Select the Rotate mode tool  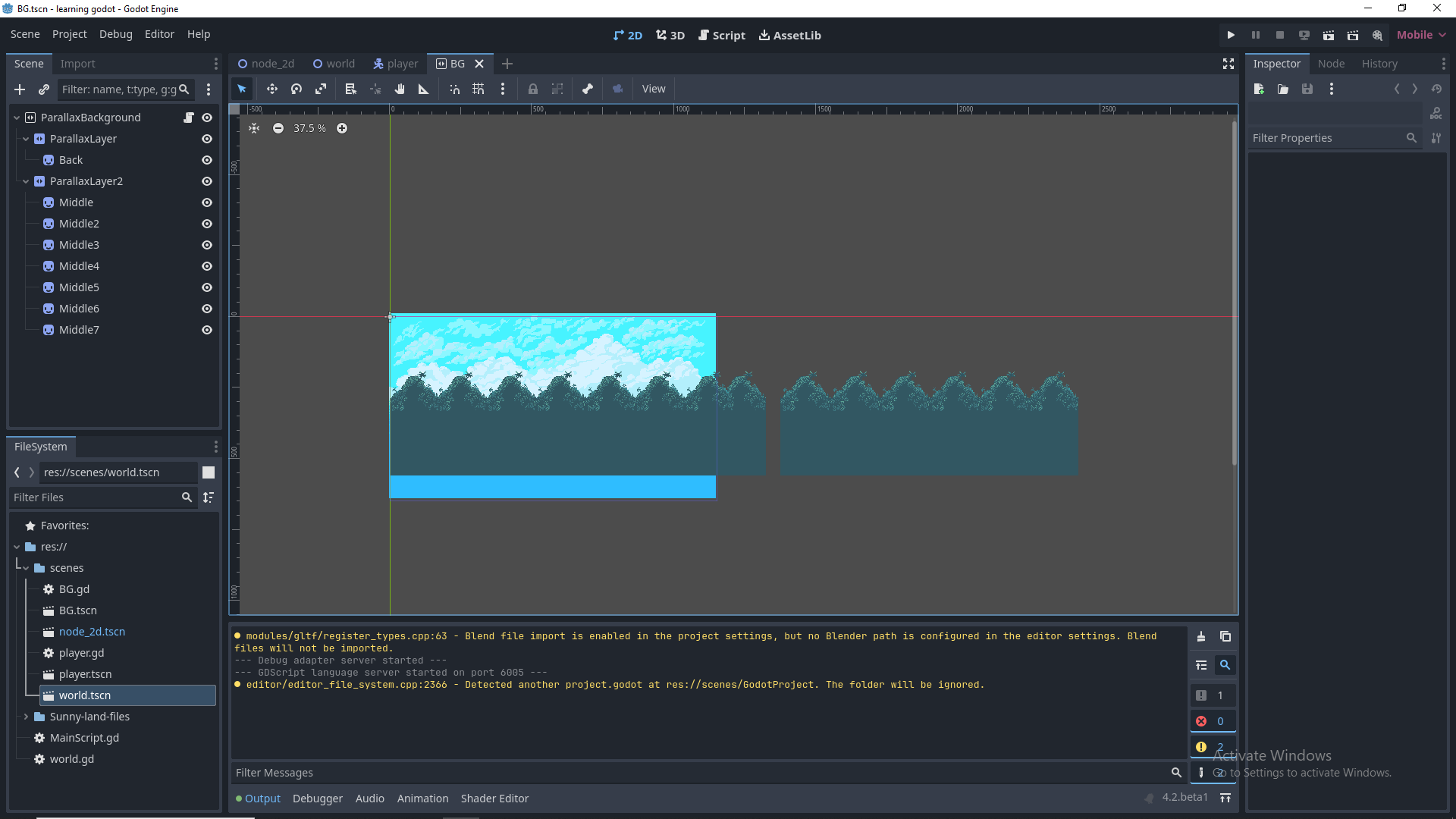point(297,89)
